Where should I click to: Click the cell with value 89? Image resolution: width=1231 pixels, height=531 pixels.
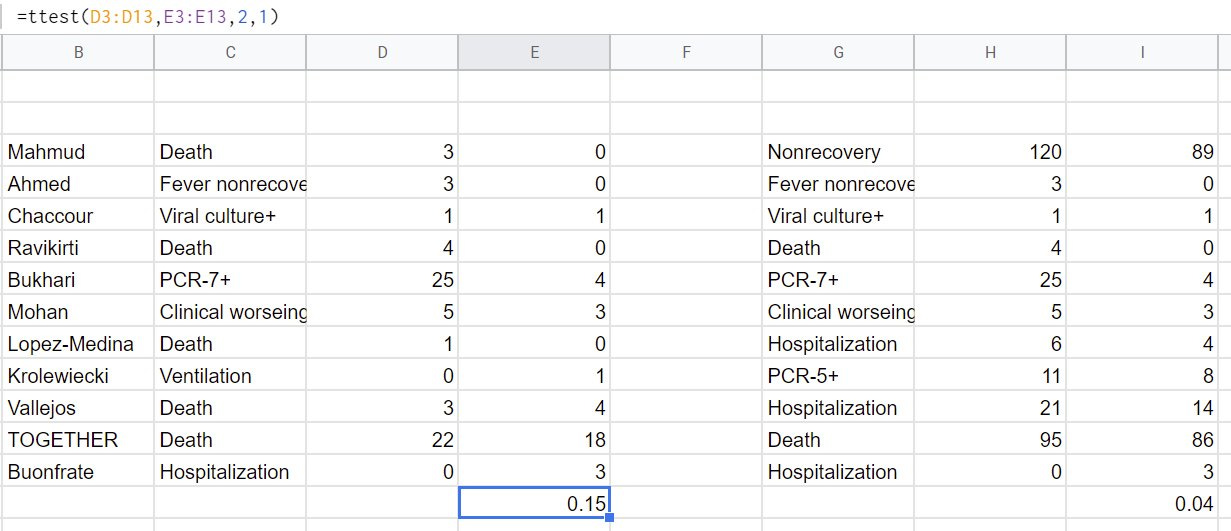coord(1142,152)
